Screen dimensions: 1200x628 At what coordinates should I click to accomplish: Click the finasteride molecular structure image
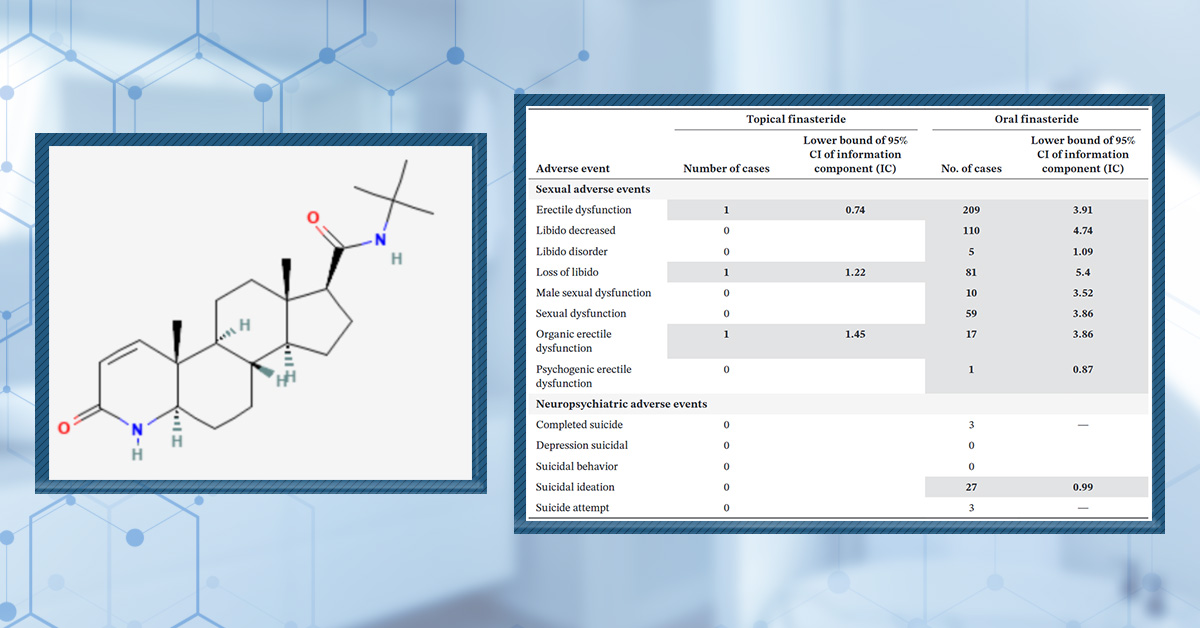point(260,313)
